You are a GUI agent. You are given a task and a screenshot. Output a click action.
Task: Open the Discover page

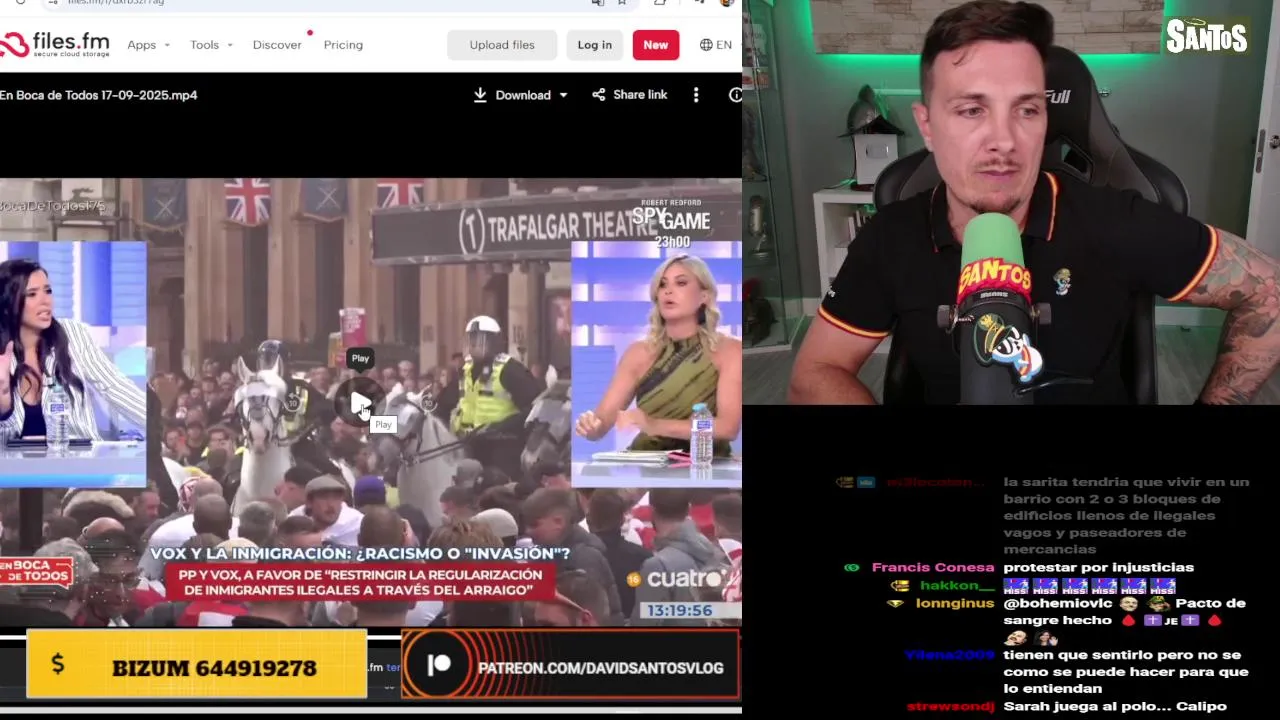pyautogui.click(x=277, y=45)
